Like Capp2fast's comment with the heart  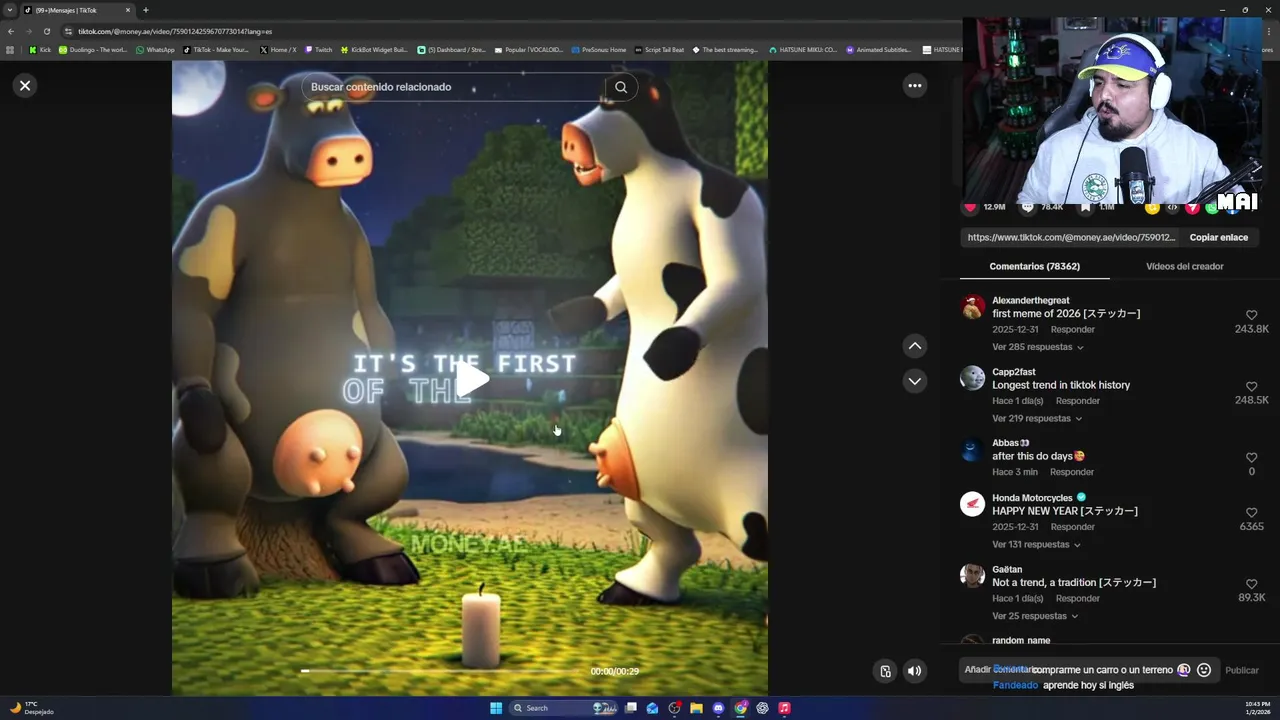pyautogui.click(x=1251, y=386)
